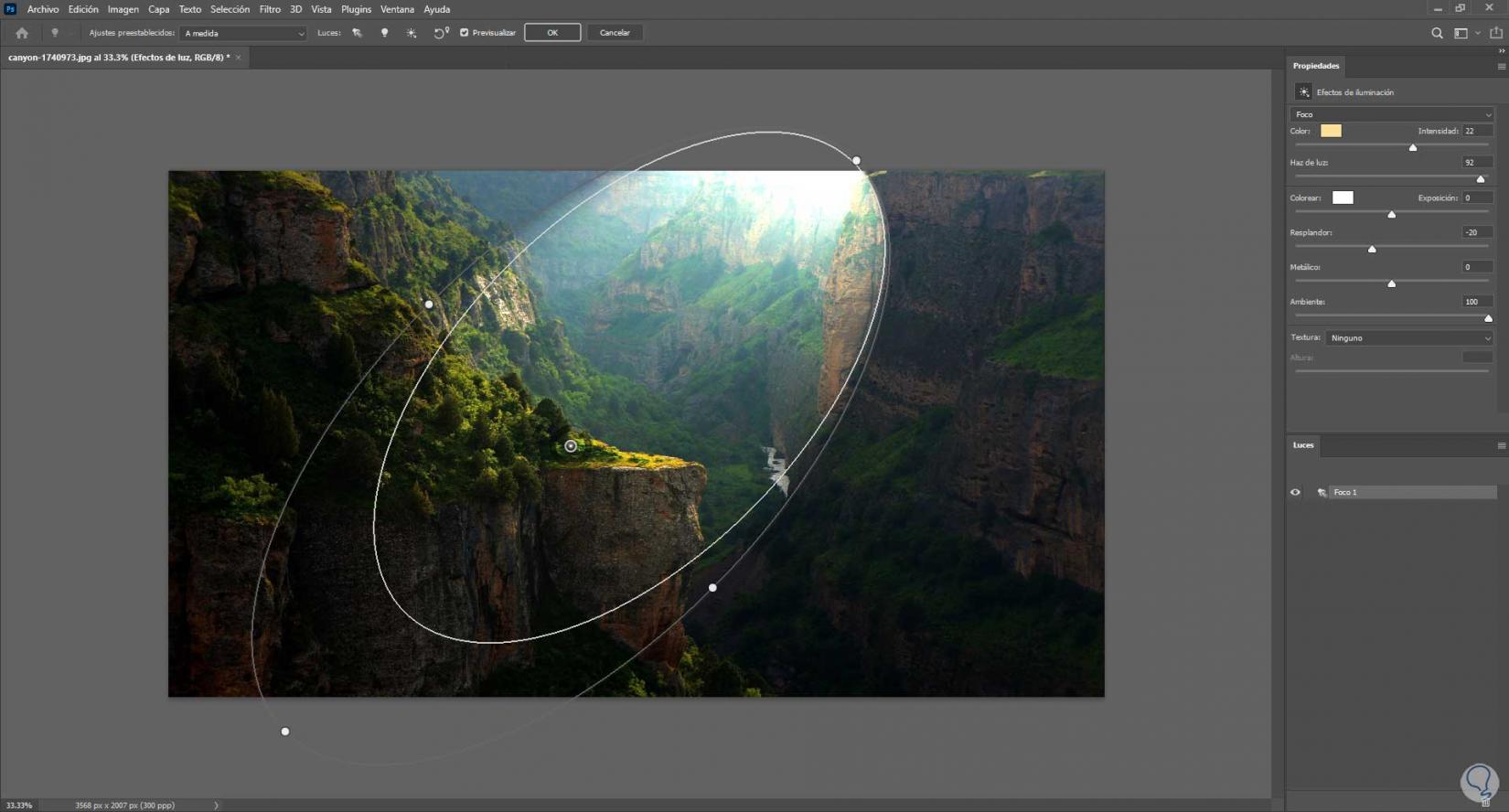
Task: Open the Capa menu
Action: [159, 9]
